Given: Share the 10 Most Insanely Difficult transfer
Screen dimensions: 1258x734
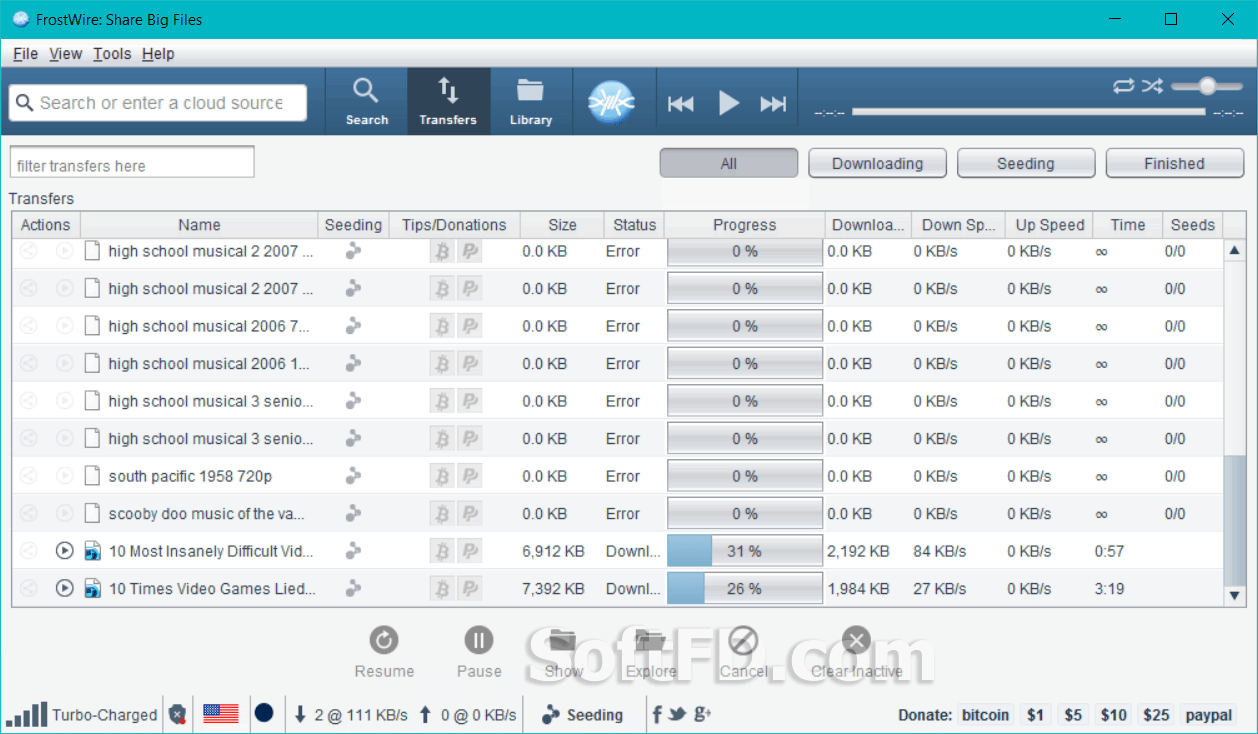Looking at the screenshot, I should [x=29, y=551].
